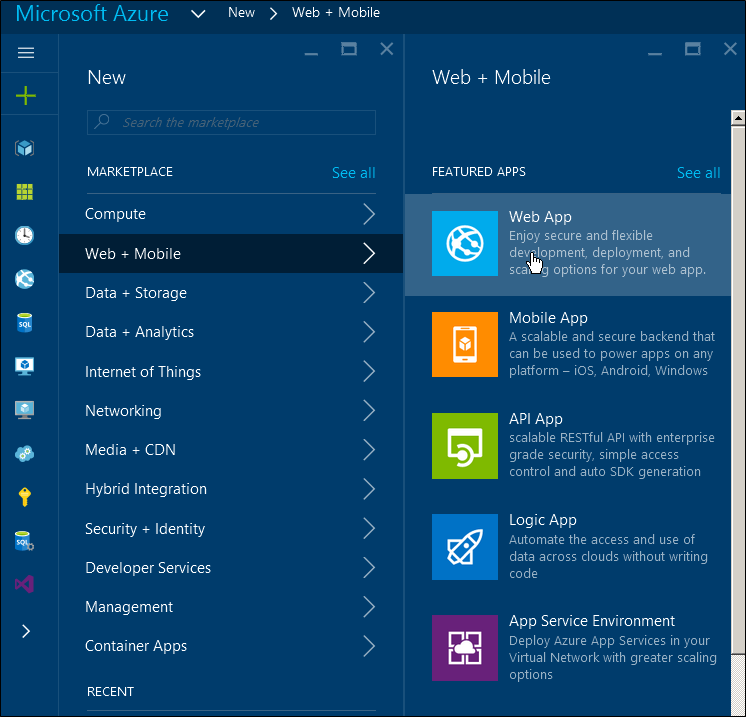The height and width of the screenshot is (717, 746).
Task: Minimize the Web + Mobile blade
Action: (655, 53)
